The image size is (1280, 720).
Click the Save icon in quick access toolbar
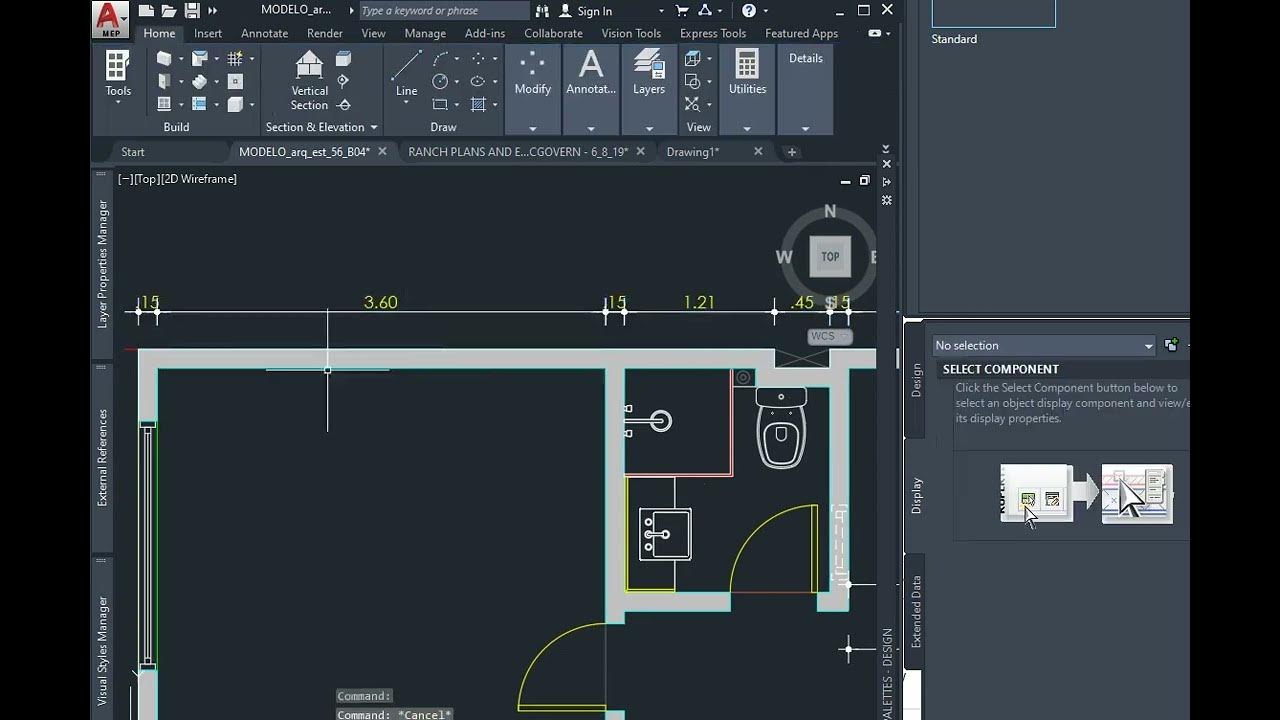[192, 11]
